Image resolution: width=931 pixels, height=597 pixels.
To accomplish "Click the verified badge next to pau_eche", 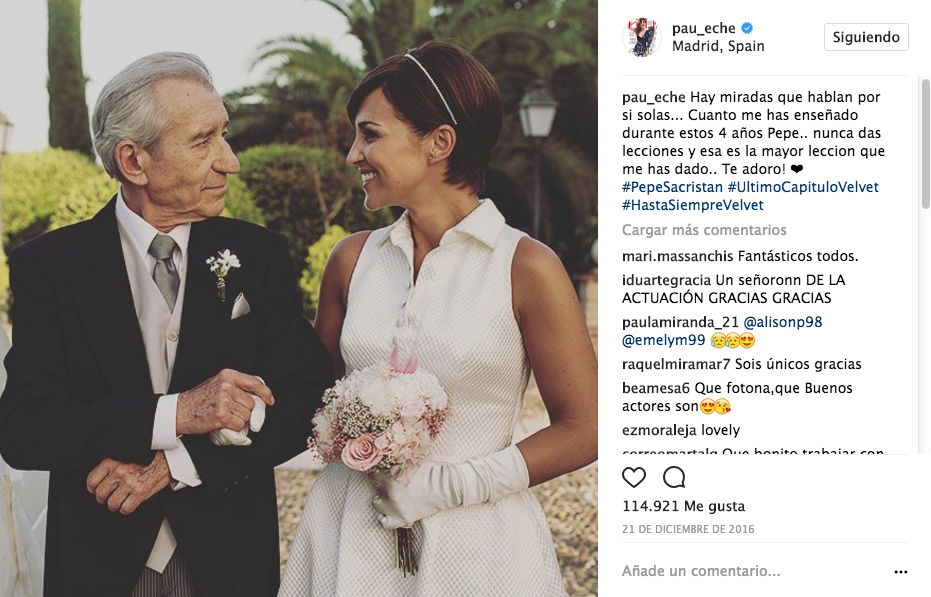I will (748, 28).
